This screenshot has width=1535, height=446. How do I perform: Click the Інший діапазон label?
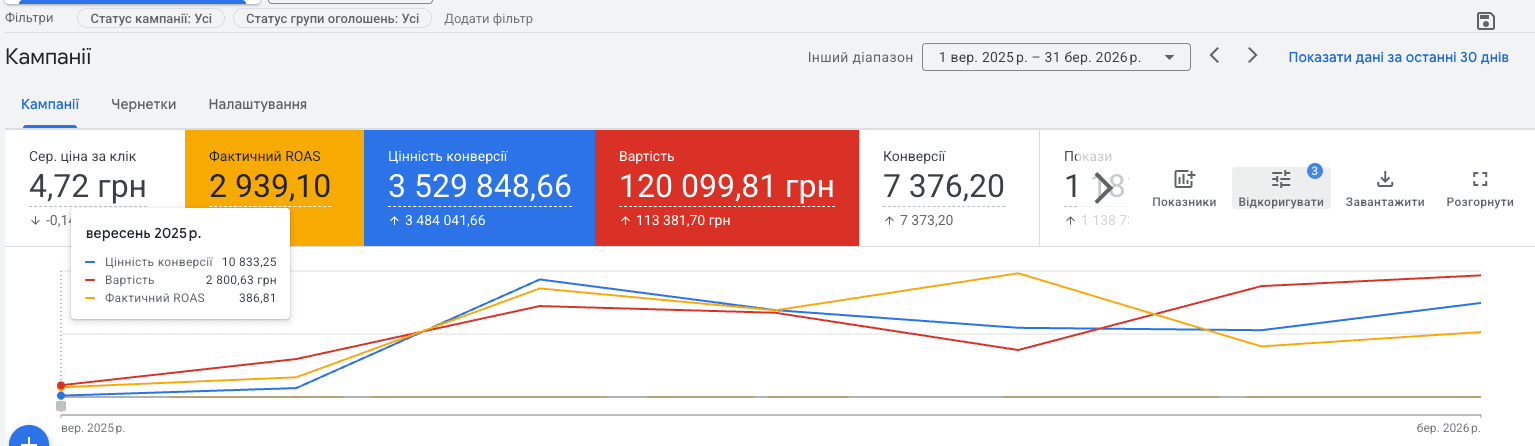click(x=860, y=57)
